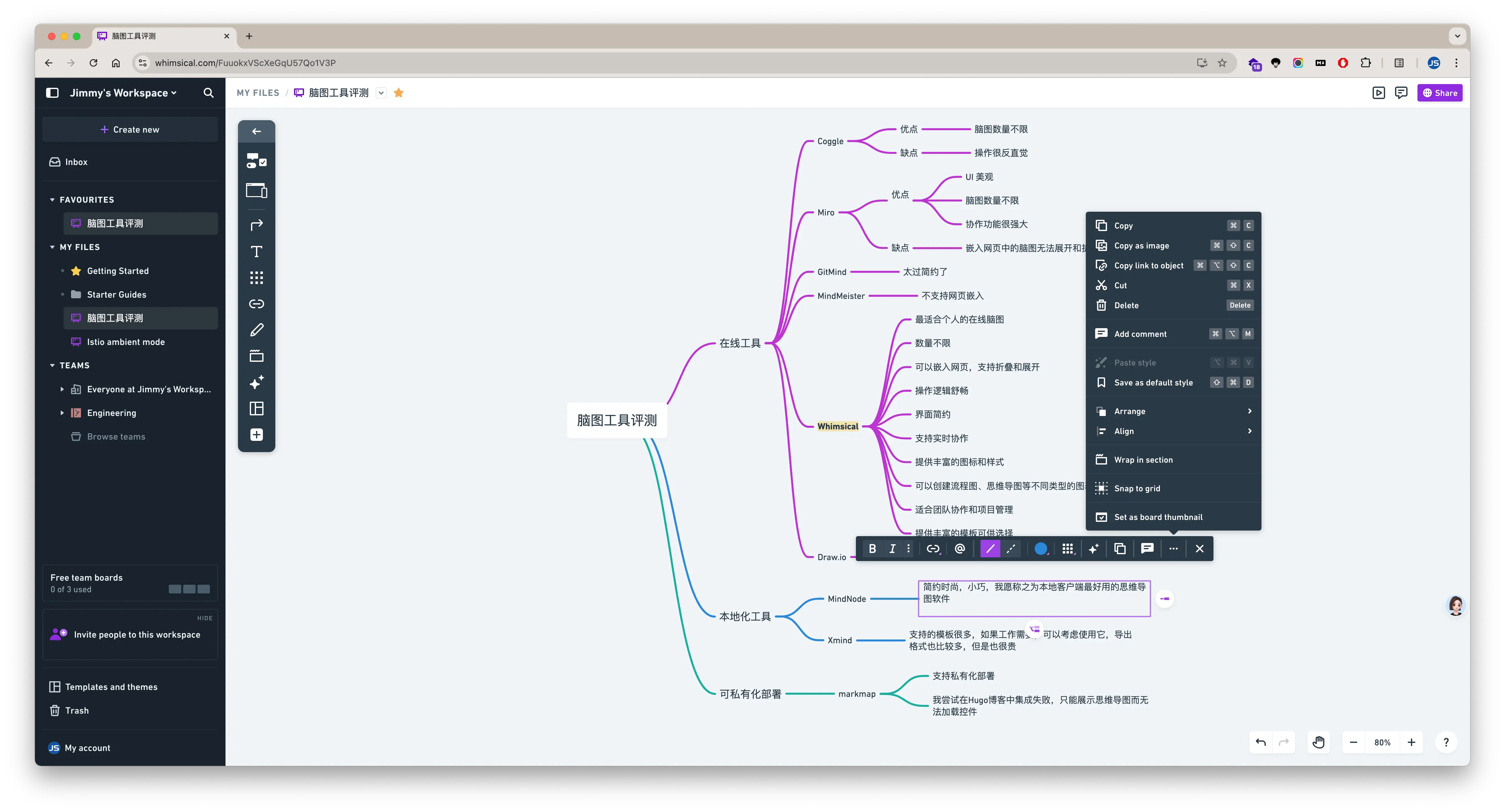
Task: Collapse the TEAMS section
Action: pyautogui.click(x=52, y=366)
